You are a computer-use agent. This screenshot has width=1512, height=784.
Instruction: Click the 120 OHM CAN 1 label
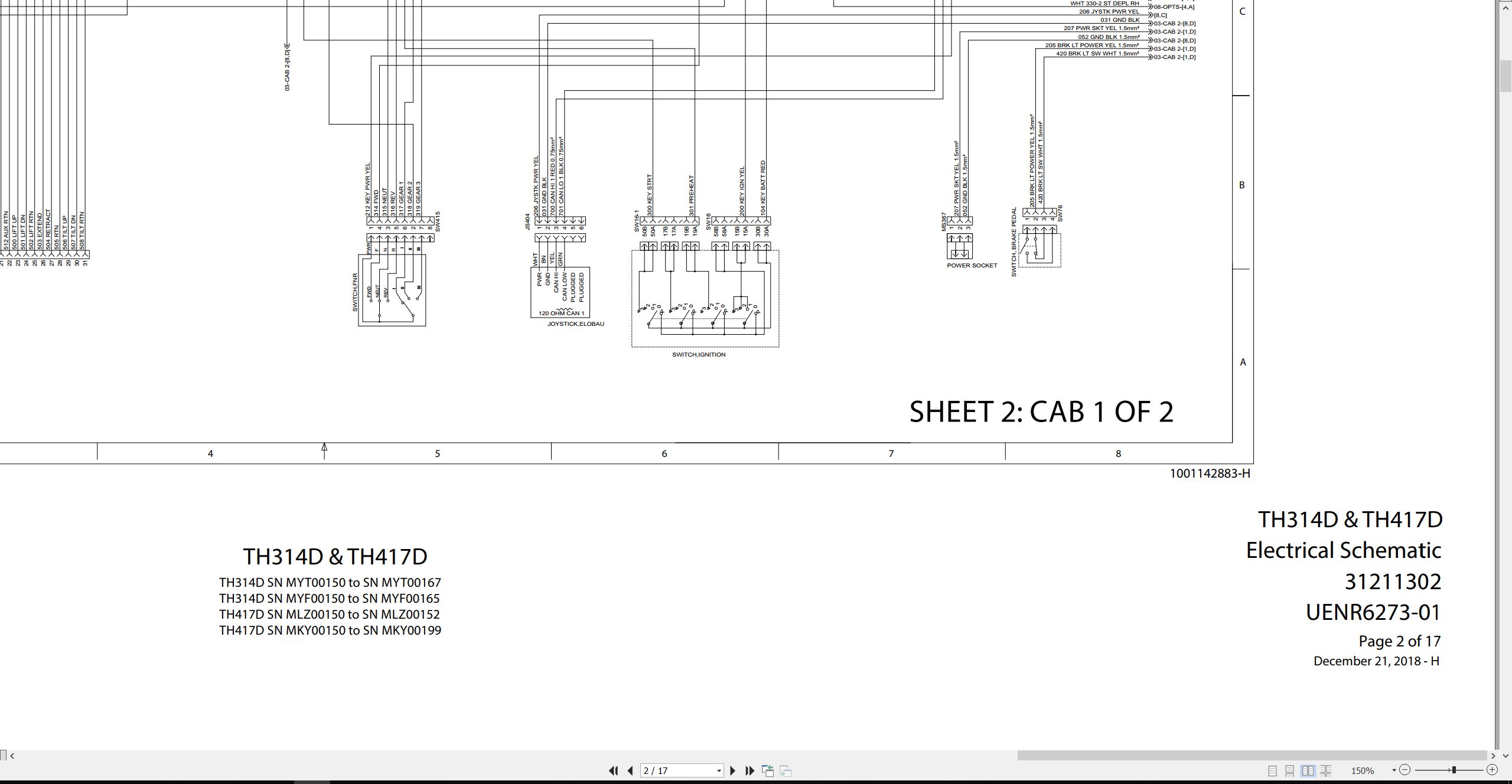pyautogui.click(x=561, y=313)
